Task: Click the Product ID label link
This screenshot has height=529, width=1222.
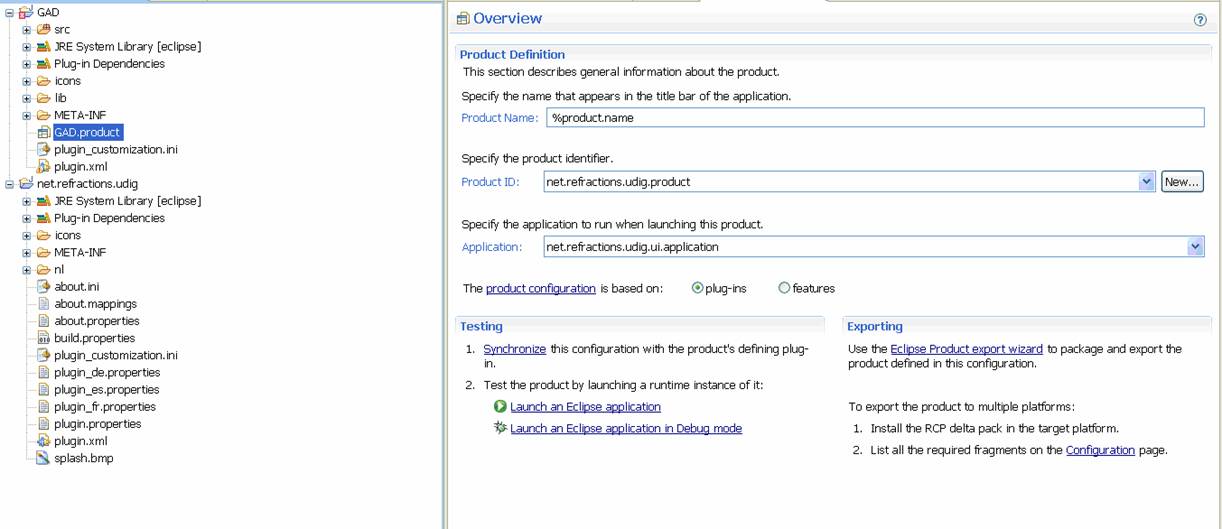Action: click(x=490, y=182)
